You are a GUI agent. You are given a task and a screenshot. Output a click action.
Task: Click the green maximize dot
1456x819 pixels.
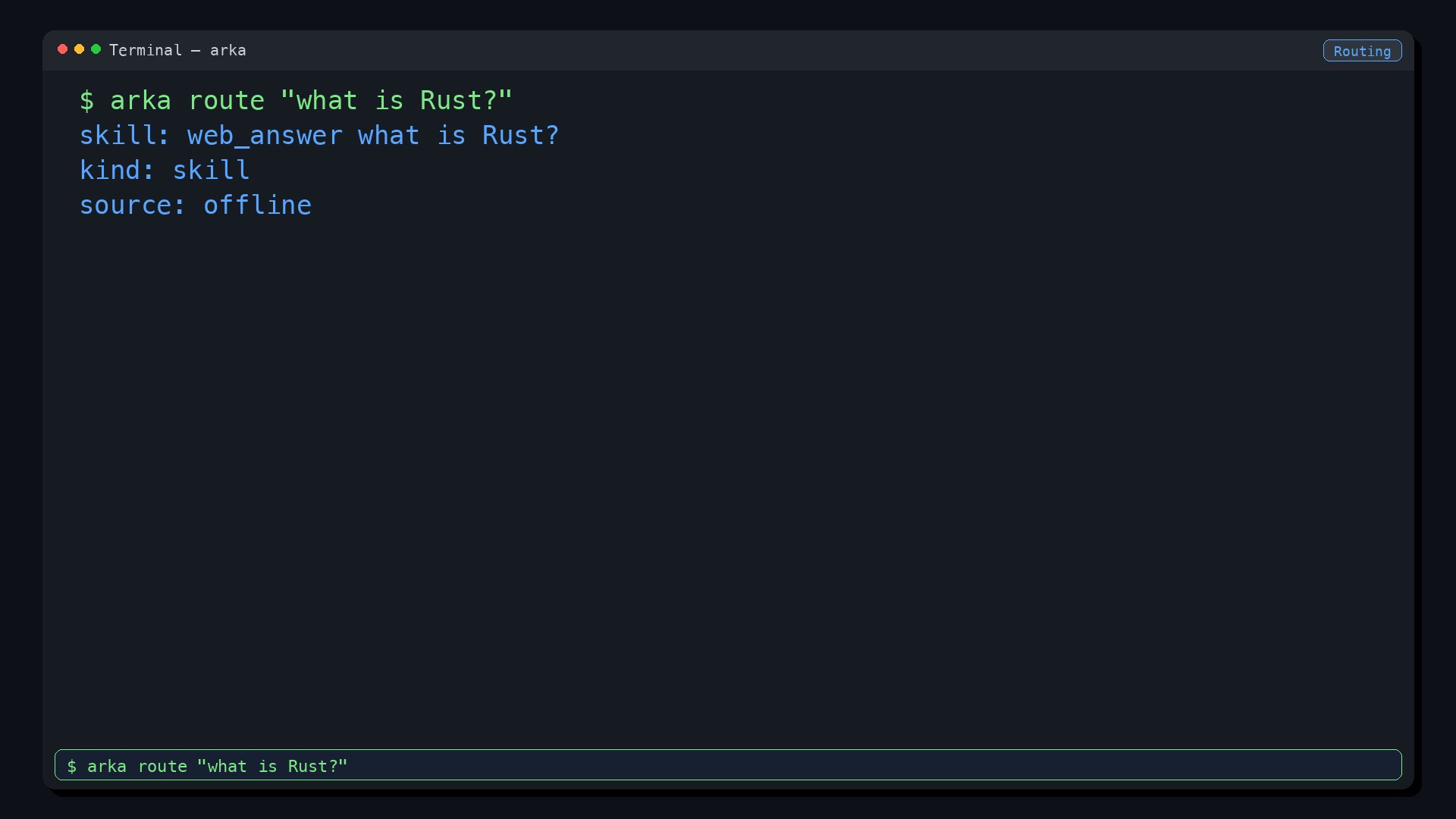pos(96,49)
